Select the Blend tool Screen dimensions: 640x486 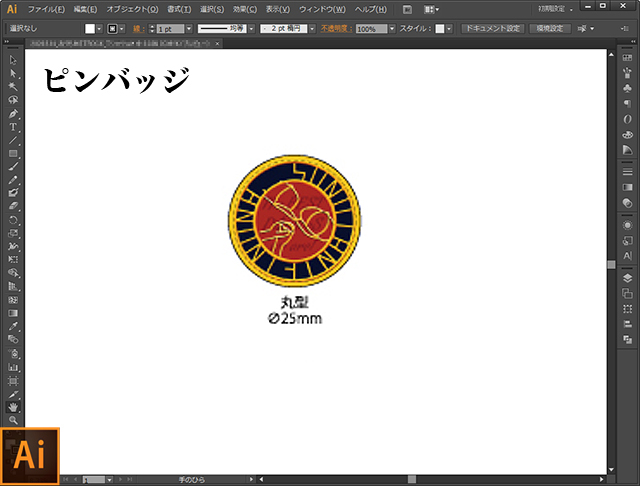(x=13, y=339)
